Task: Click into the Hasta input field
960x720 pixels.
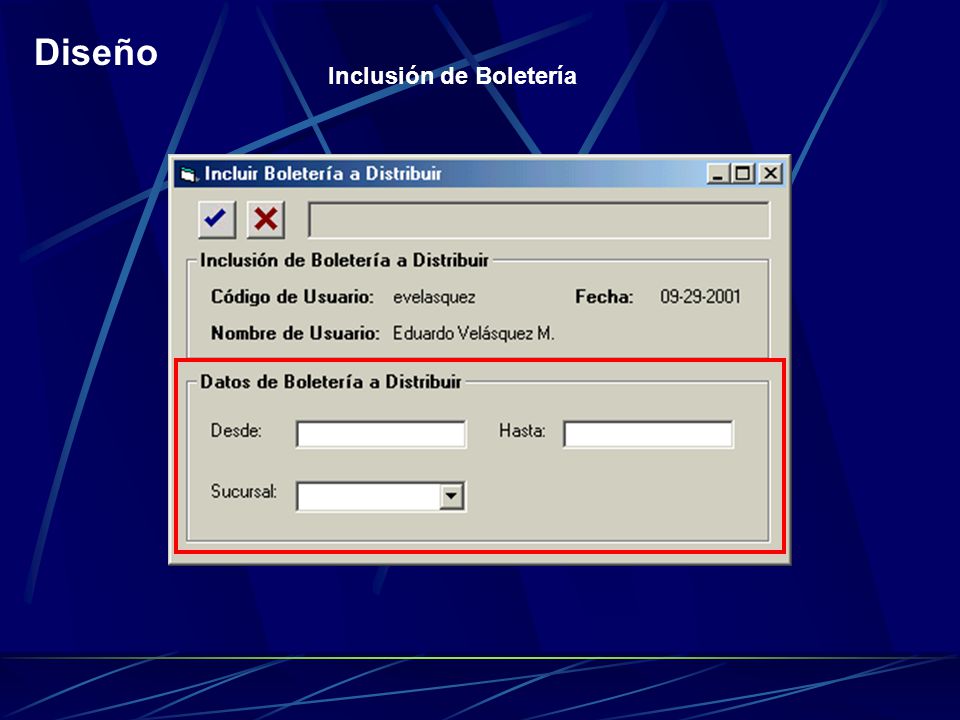Action: tap(648, 434)
